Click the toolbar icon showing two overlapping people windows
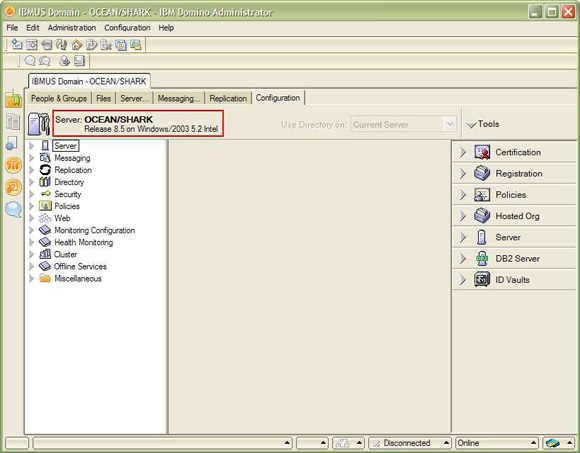 (x=135, y=45)
